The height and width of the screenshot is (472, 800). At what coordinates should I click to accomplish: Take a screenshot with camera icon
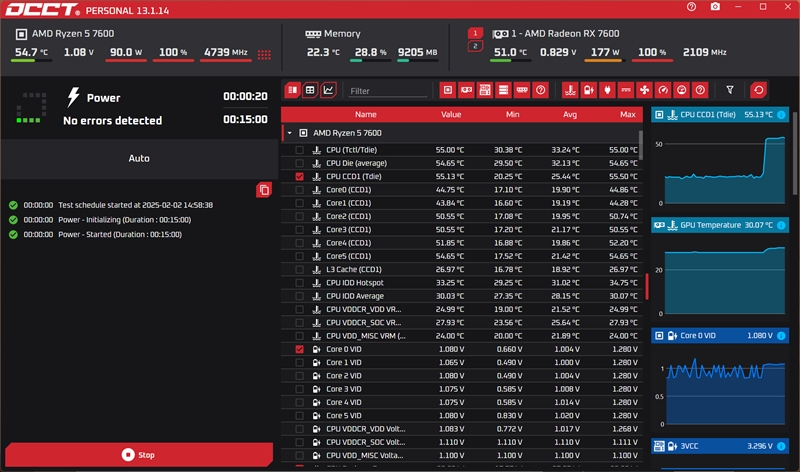(x=715, y=7)
